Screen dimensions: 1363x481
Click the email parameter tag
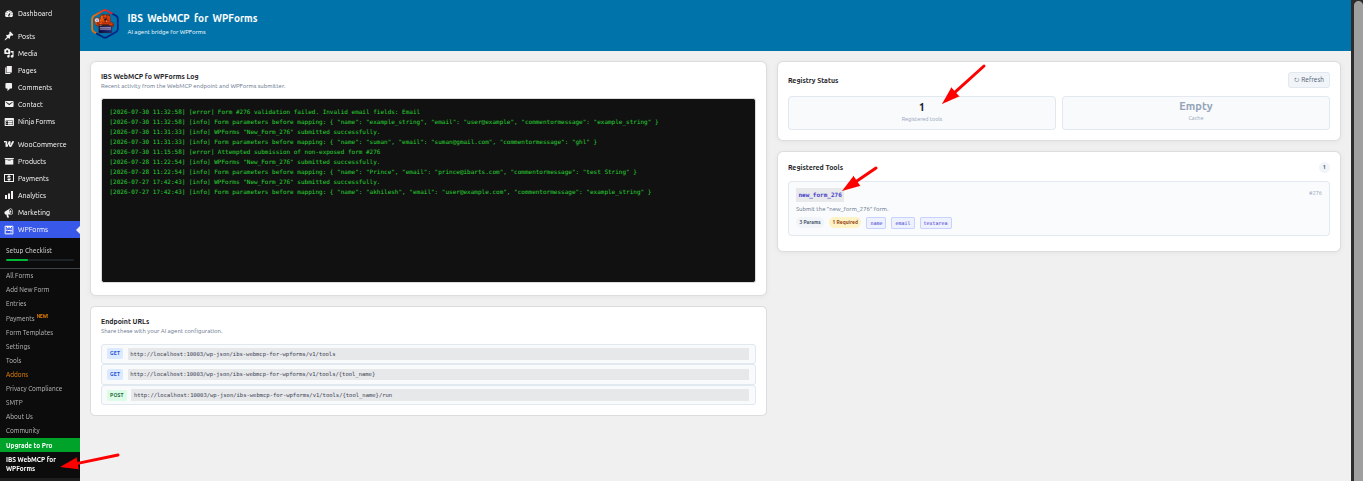click(x=903, y=223)
